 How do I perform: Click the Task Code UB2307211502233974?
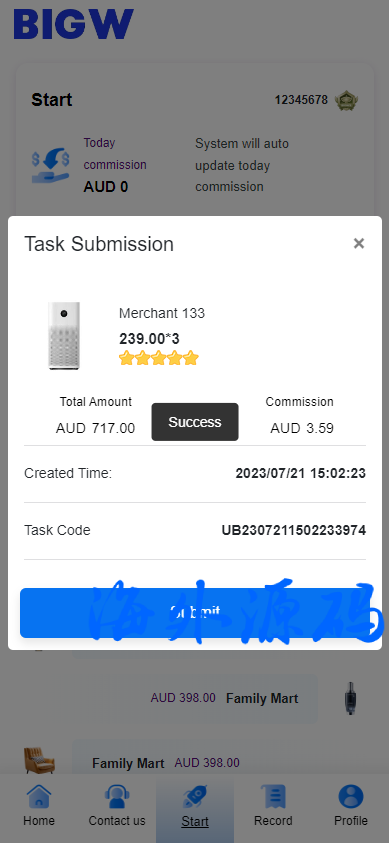(293, 531)
